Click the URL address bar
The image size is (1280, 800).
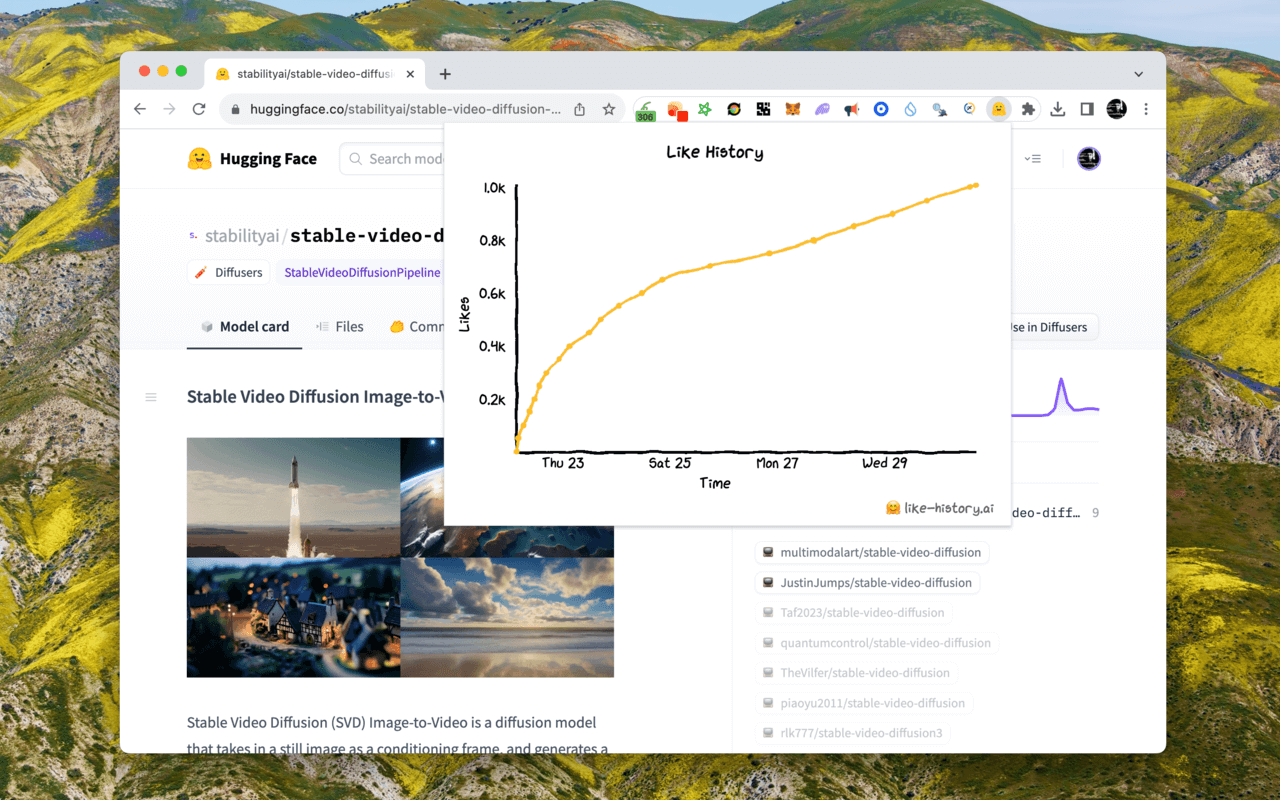point(405,109)
